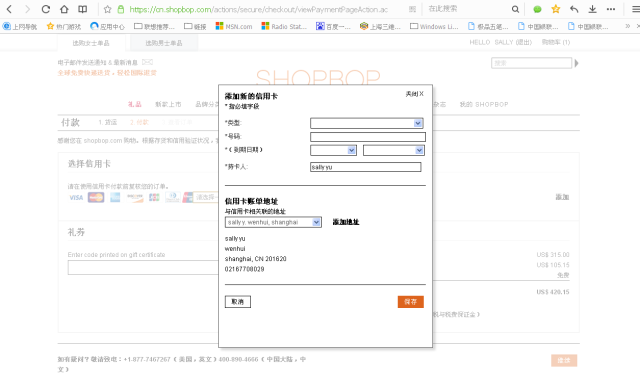Click the gift certificate code field
The height and width of the screenshot is (385, 640).
click(x=143, y=268)
